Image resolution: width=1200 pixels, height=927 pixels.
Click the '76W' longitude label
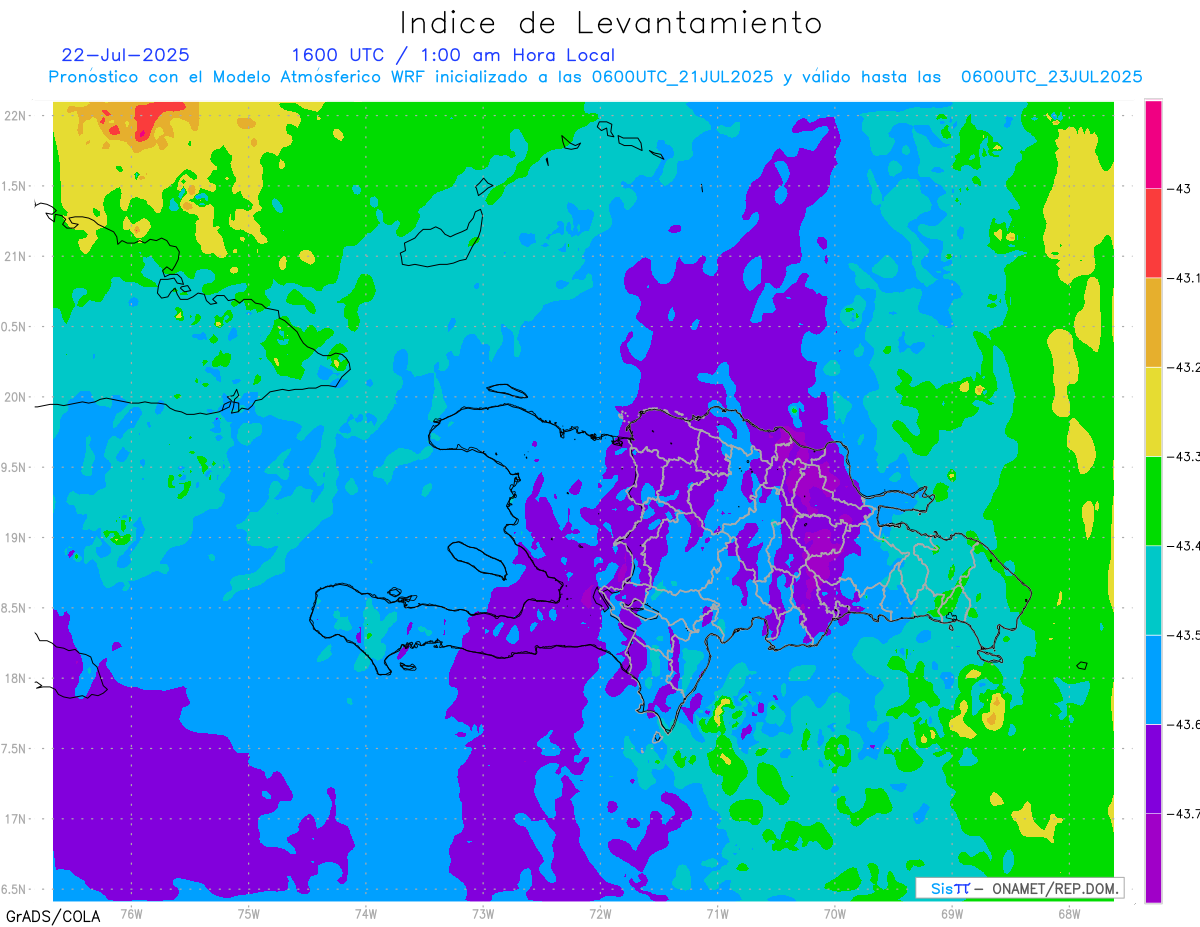(x=131, y=912)
